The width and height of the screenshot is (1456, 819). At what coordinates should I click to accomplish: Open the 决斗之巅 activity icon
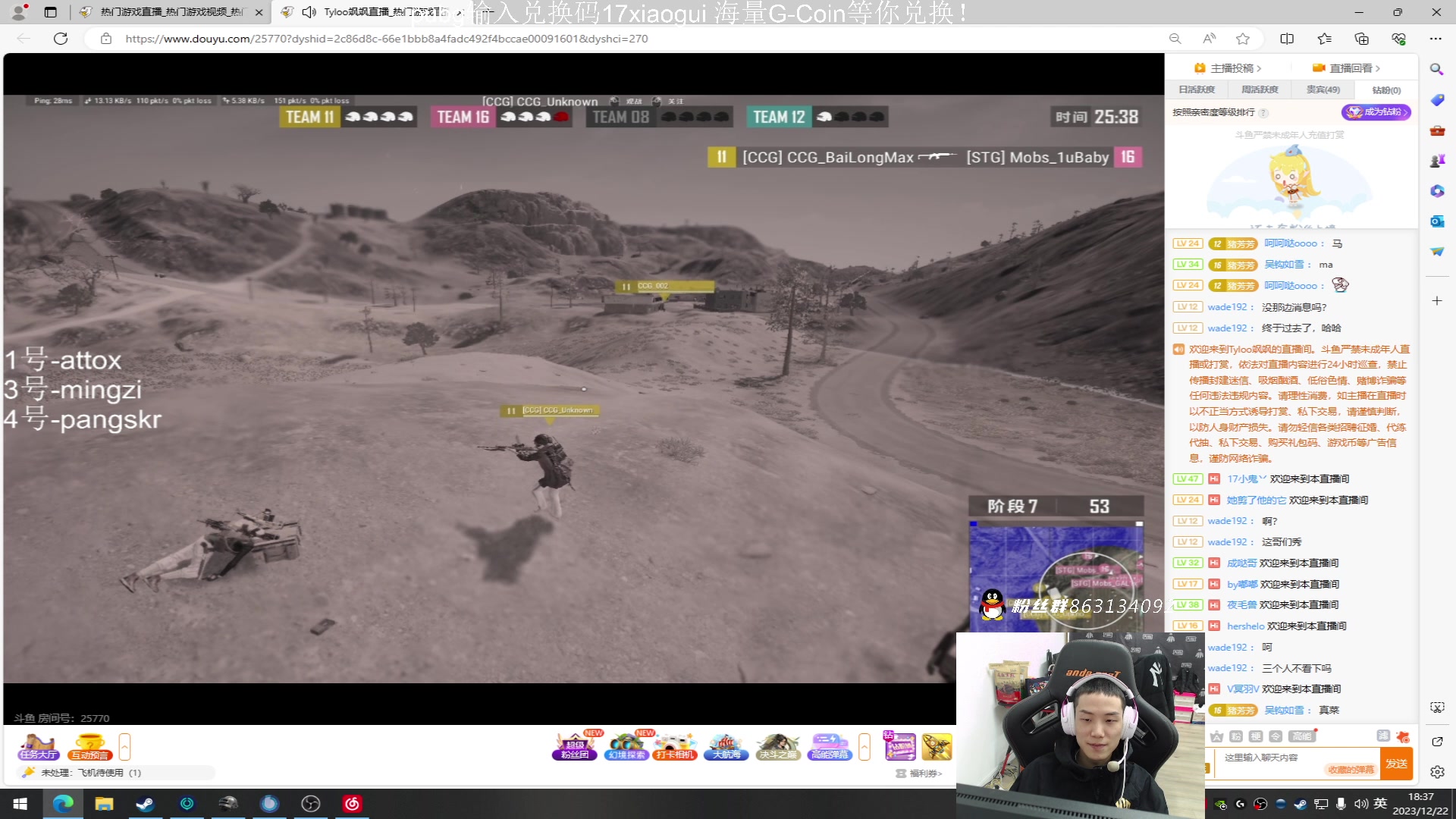[x=777, y=747]
